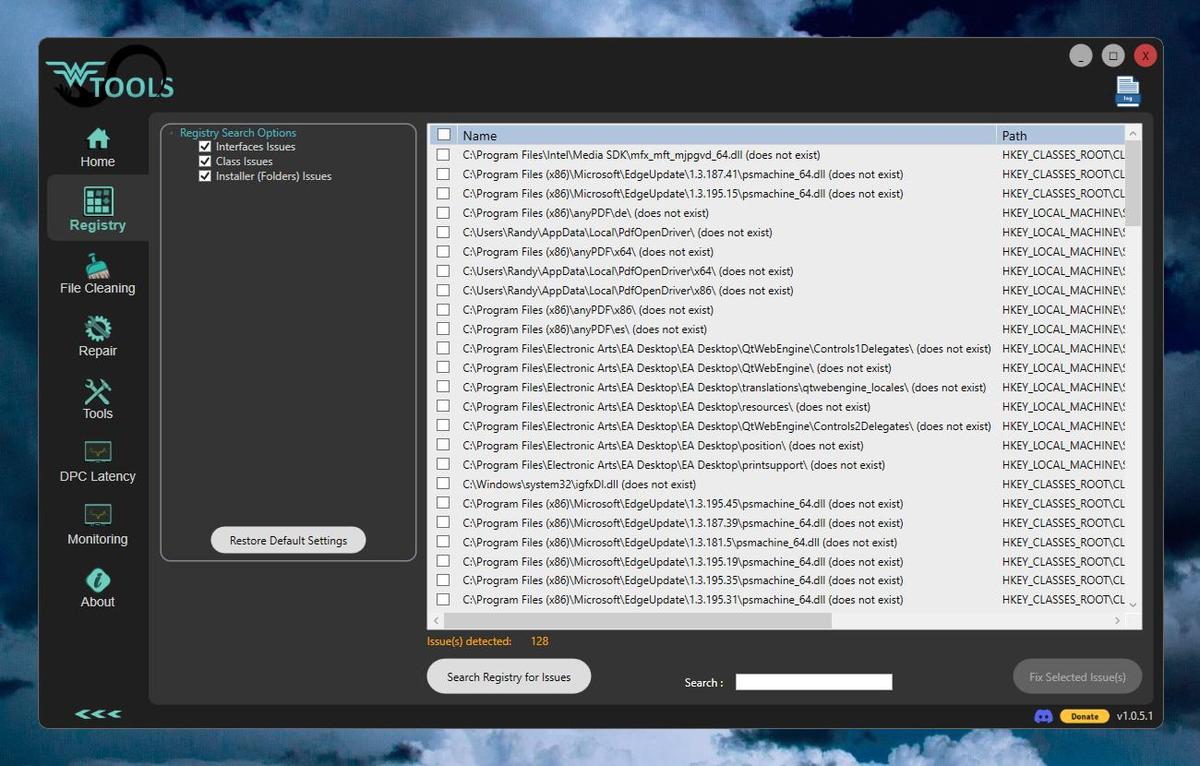
Task: Select the PdfOpenDriver\x64\ entry
Action: pos(628,271)
